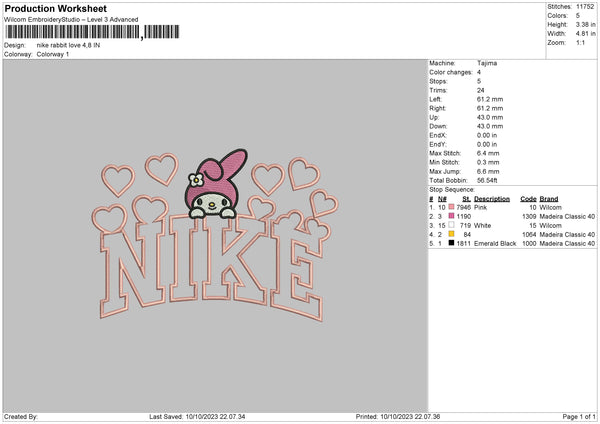
Task: Select the yellow swatch beside 84 stitches
Action: (452, 234)
